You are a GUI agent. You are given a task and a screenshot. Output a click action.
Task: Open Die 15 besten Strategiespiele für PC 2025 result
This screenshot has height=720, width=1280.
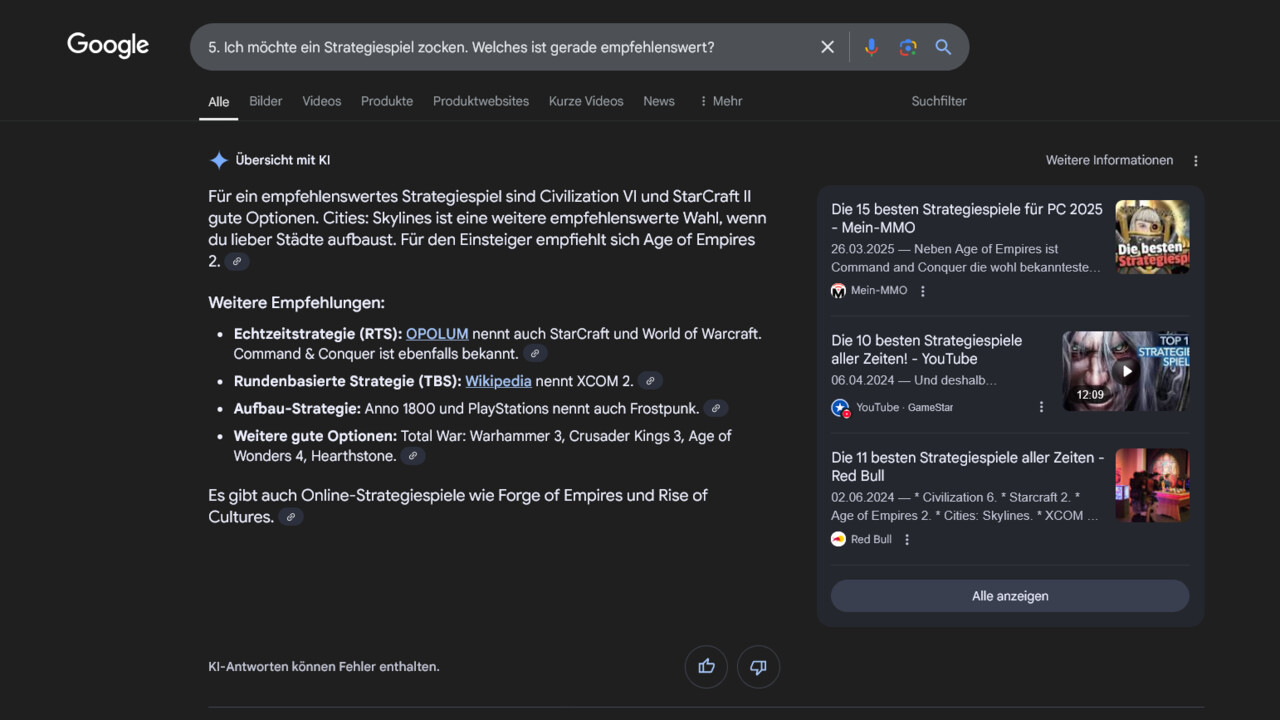pos(967,218)
